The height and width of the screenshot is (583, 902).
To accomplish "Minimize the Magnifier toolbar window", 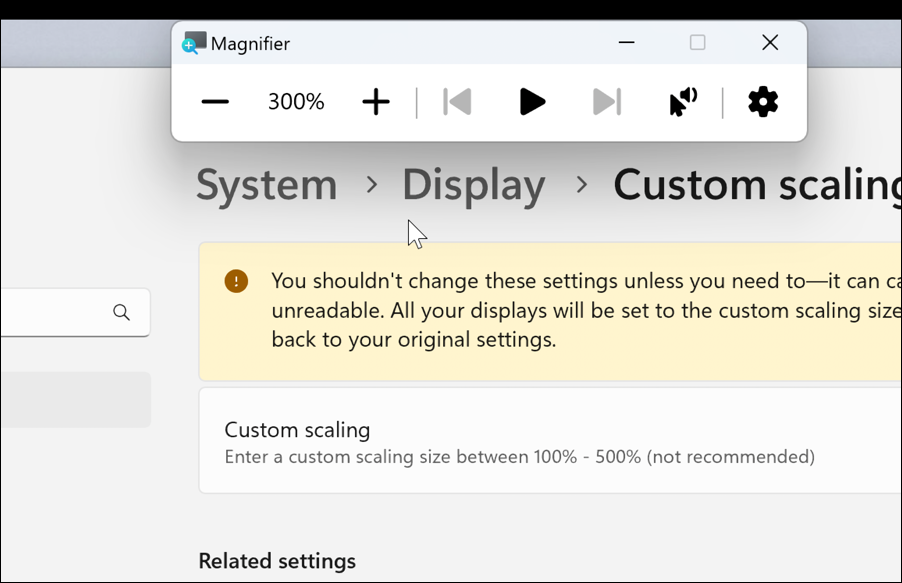I will tap(626, 42).
